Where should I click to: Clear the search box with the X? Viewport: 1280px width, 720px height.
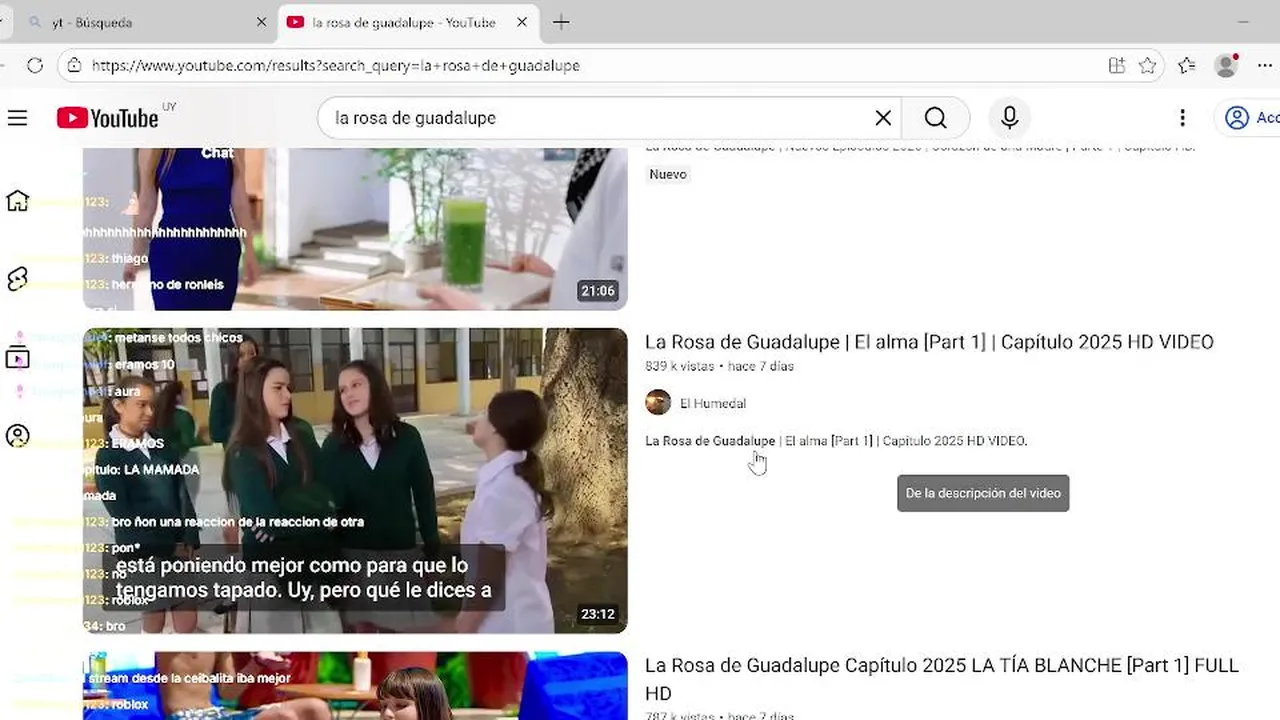tap(883, 118)
